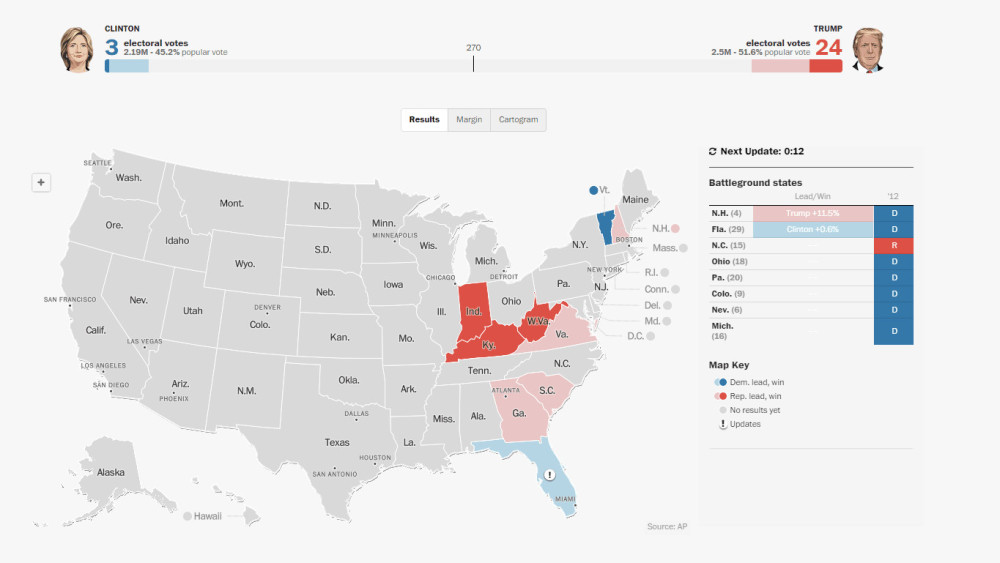Click the Vermont blue dot marker
Viewport: 1000px width, 563px height.
click(593, 190)
